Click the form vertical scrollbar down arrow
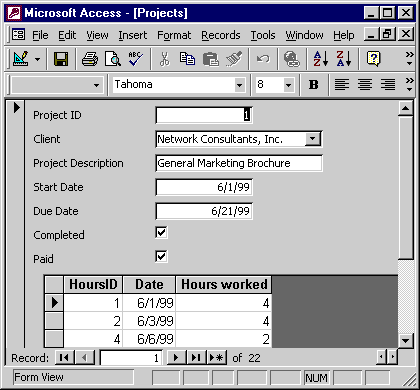The image size is (420, 390). (x=406, y=340)
